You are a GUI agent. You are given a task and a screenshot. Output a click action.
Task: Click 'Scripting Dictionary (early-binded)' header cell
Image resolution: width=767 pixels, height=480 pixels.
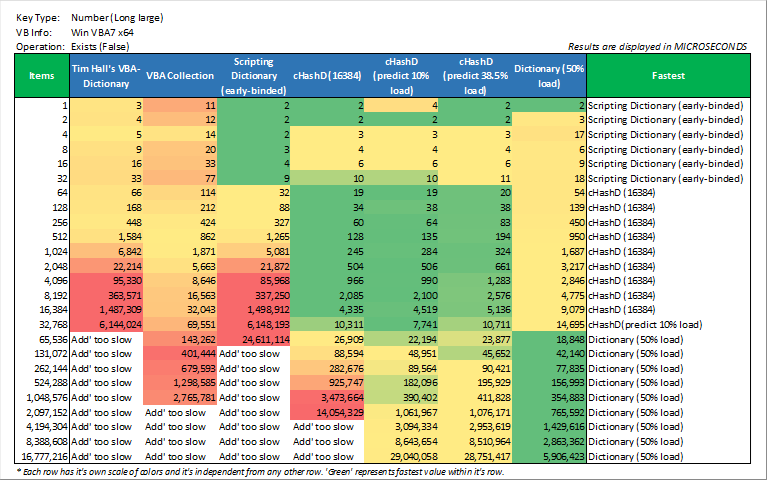tap(254, 75)
